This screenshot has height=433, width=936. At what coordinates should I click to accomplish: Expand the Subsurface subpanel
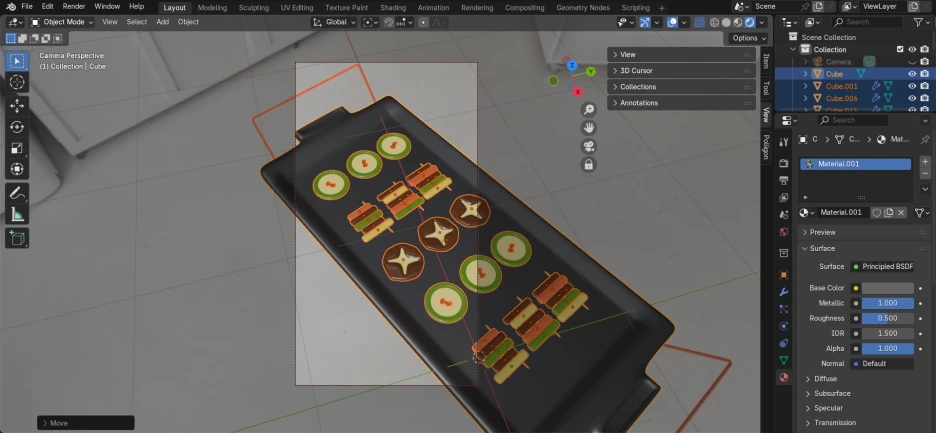tap(832, 394)
